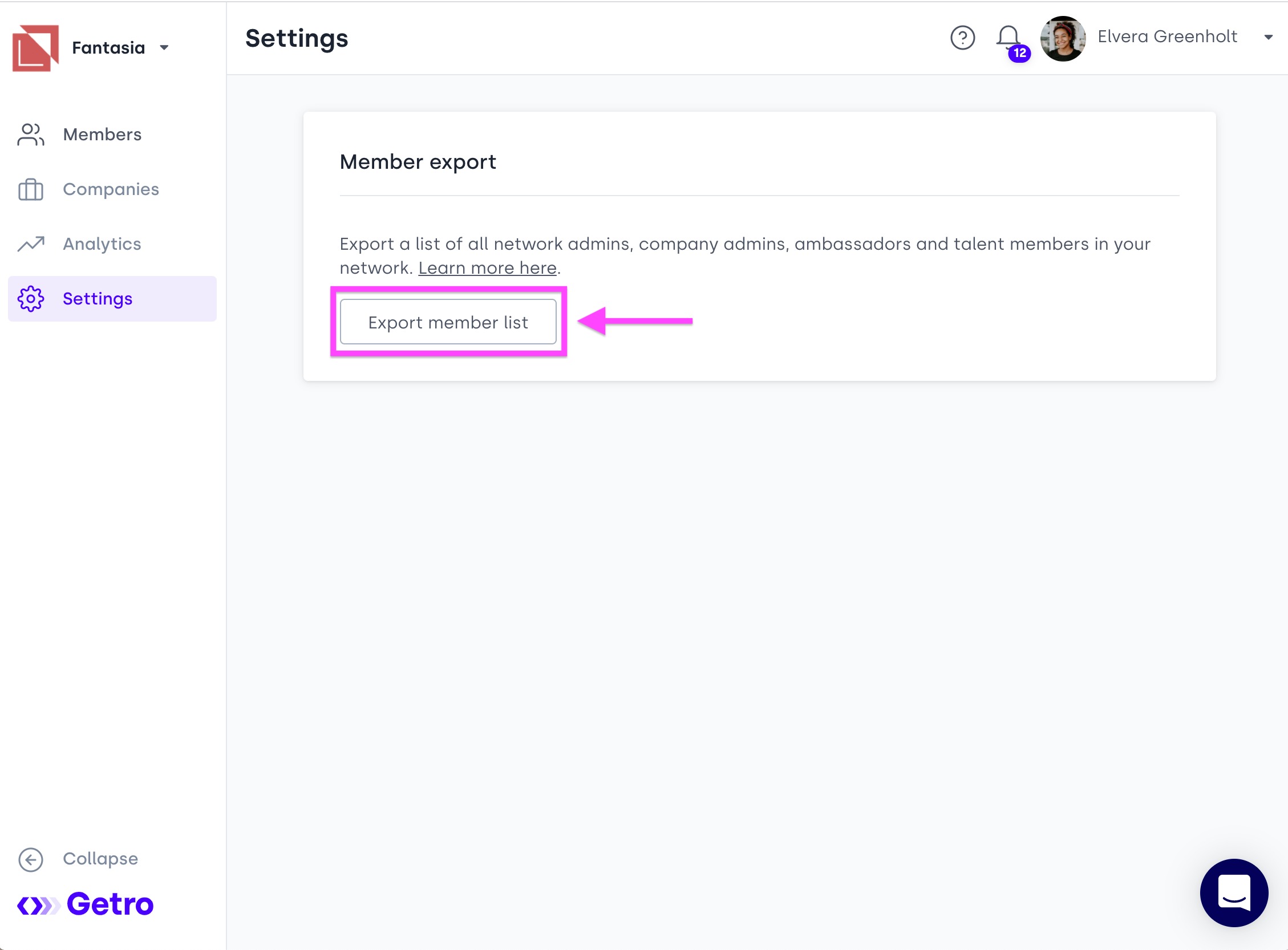Click the Getro logo at bottom
The height and width of the screenshot is (950, 1288).
point(85,904)
